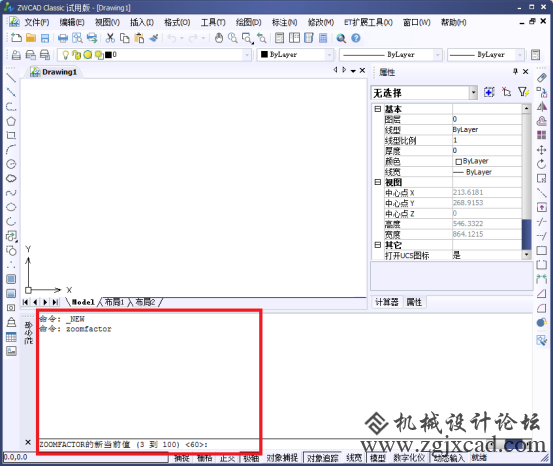Collapse the 其它 properties group
This screenshot has width=553, height=466.
coord(378,245)
